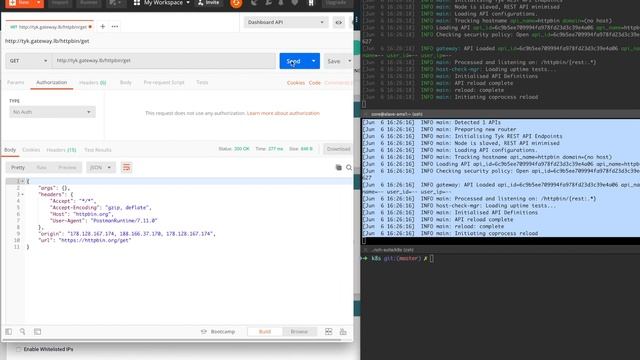Click the environment quick look eye icon
Screen dimensions: 640x360
click(338, 22)
